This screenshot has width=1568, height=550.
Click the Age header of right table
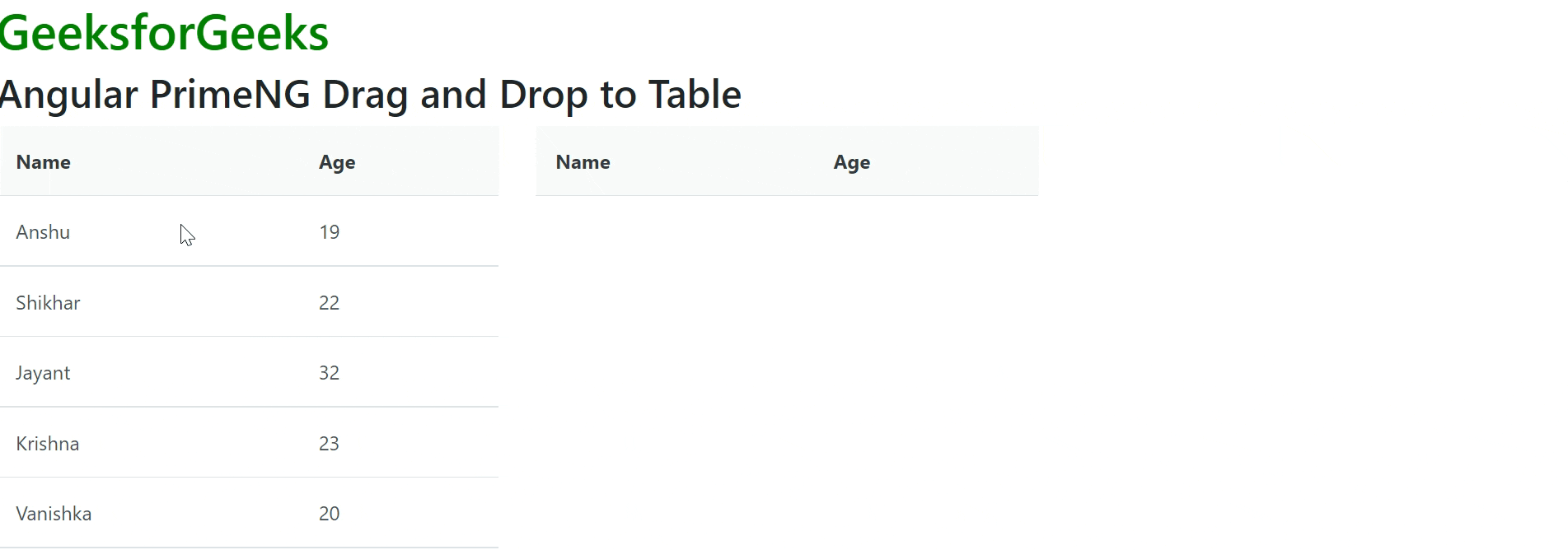pos(852,162)
